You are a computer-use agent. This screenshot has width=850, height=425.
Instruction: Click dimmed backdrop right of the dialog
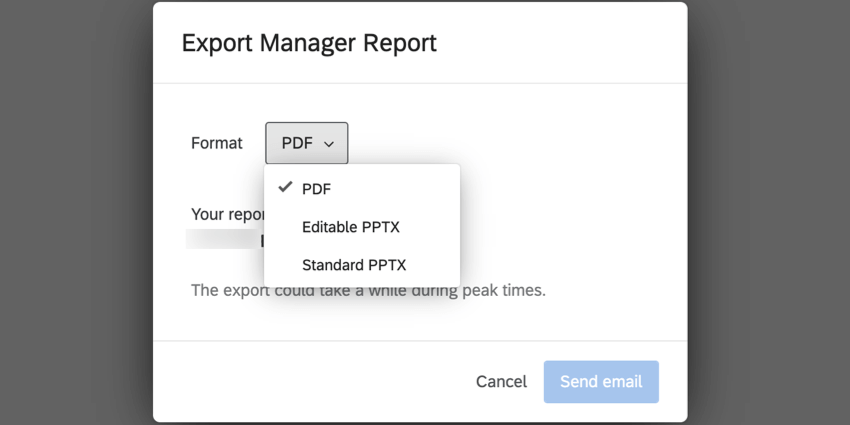(x=768, y=212)
